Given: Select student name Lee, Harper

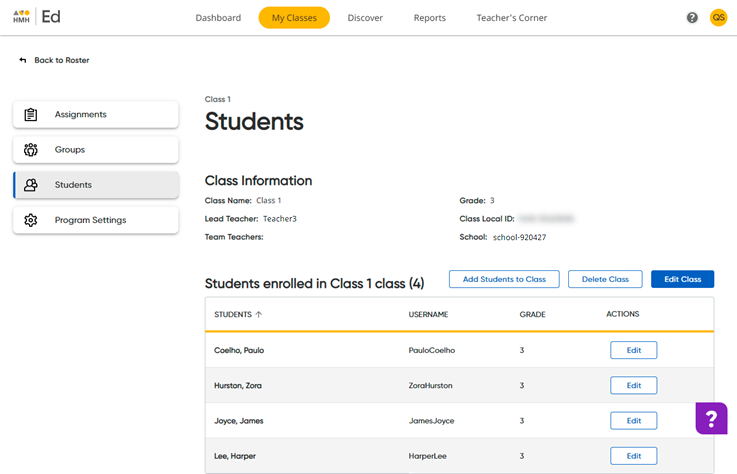Looking at the screenshot, I should 235,456.
